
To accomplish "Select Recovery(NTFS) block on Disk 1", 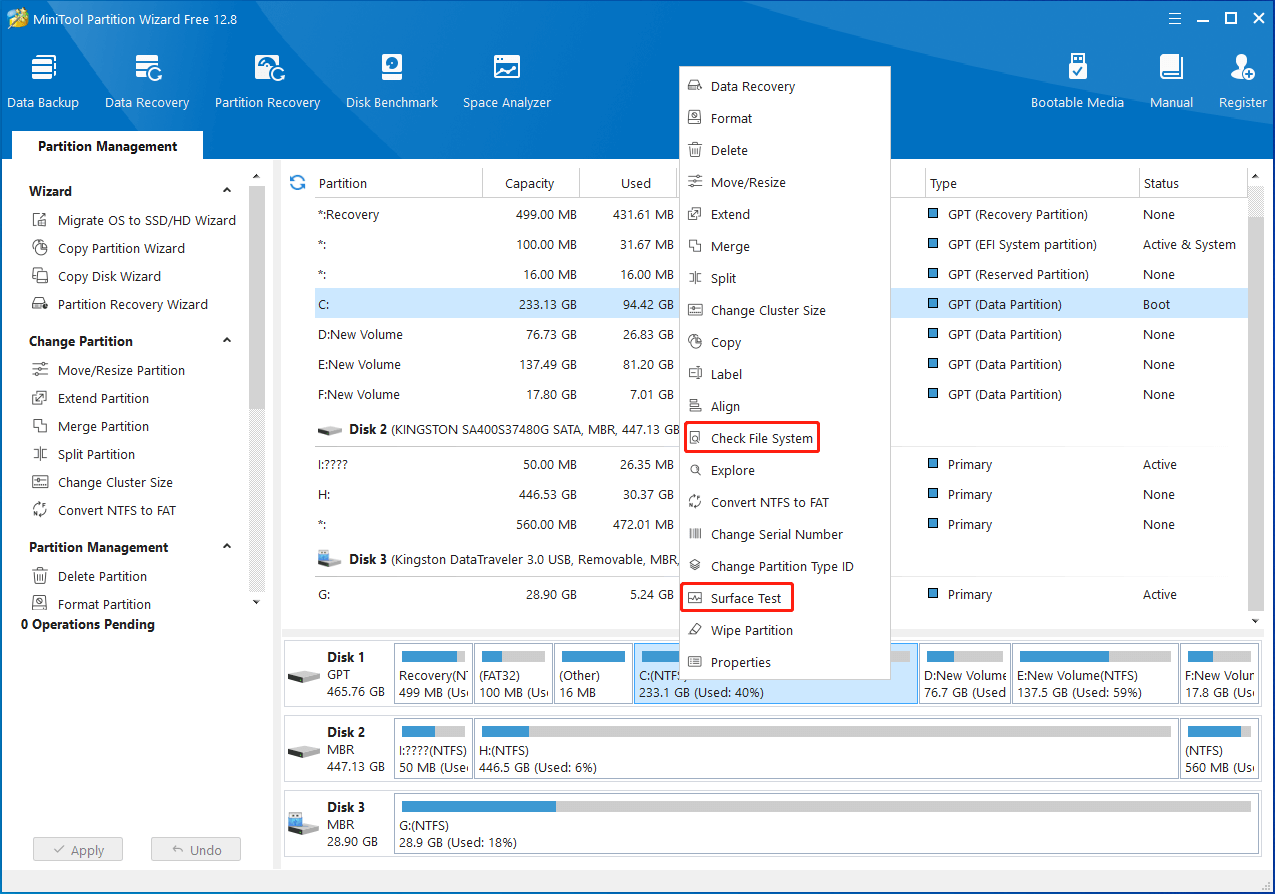I will [x=433, y=675].
